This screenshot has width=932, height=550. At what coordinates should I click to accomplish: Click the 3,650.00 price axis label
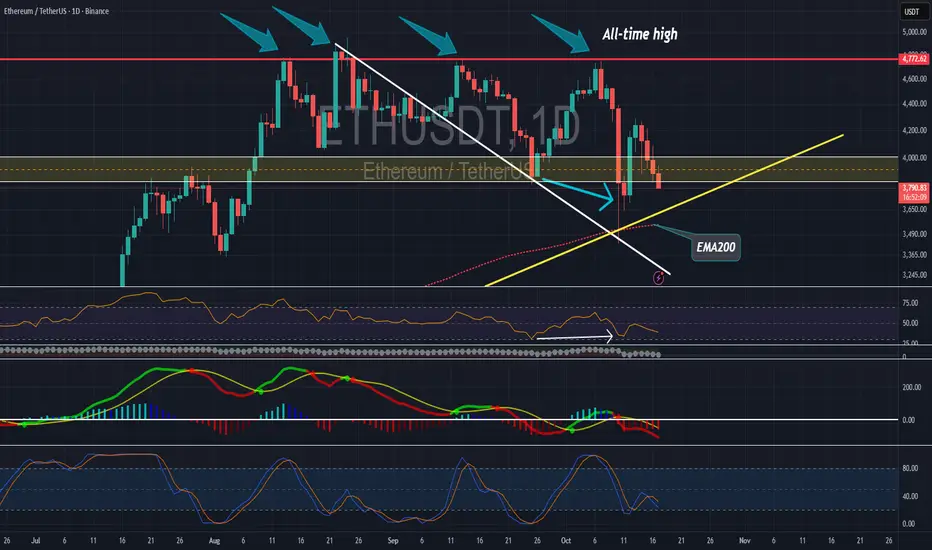coord(914,209)
